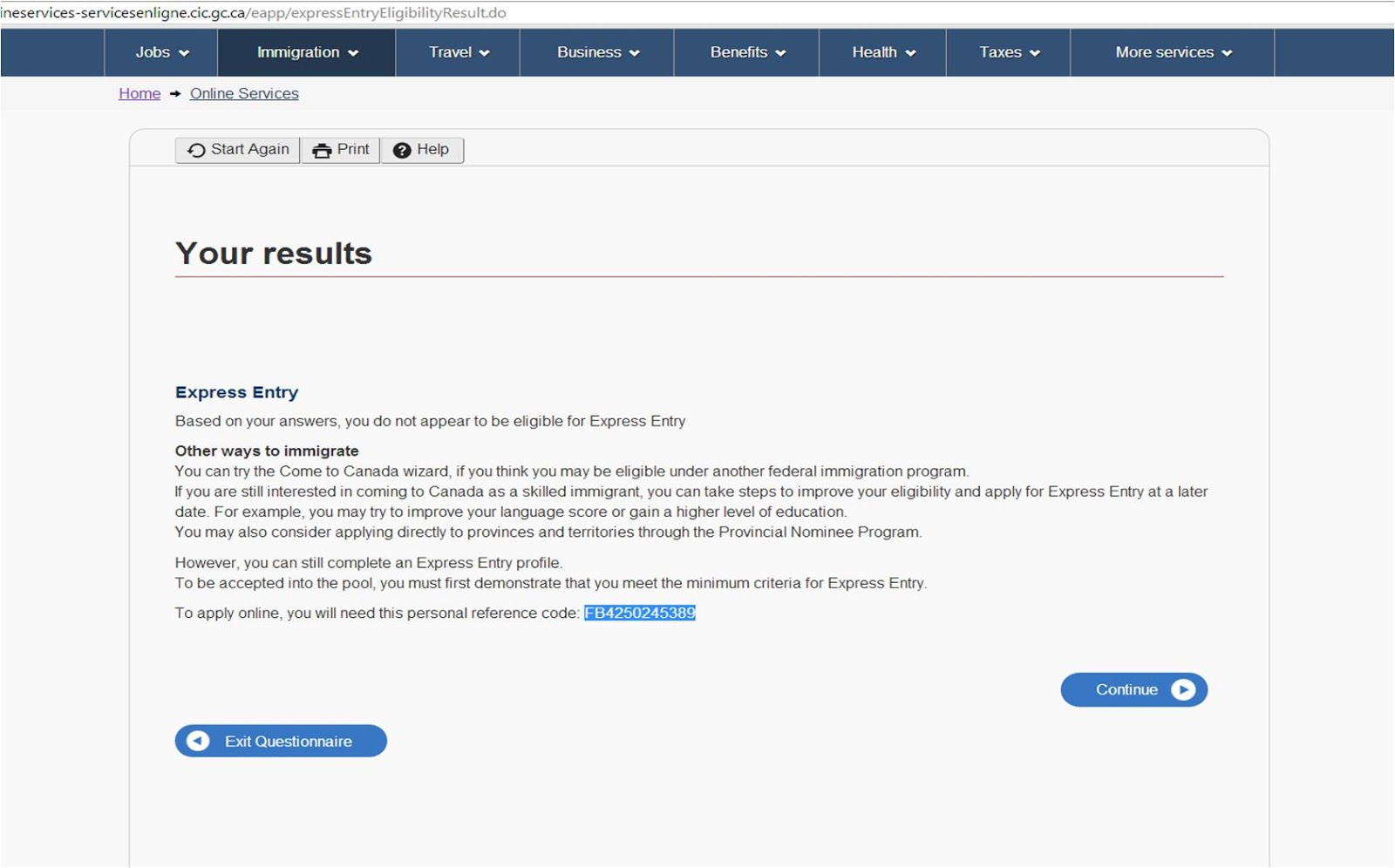
Task: Click the line 'To be accepted into the pool...'
Action: 551,583
